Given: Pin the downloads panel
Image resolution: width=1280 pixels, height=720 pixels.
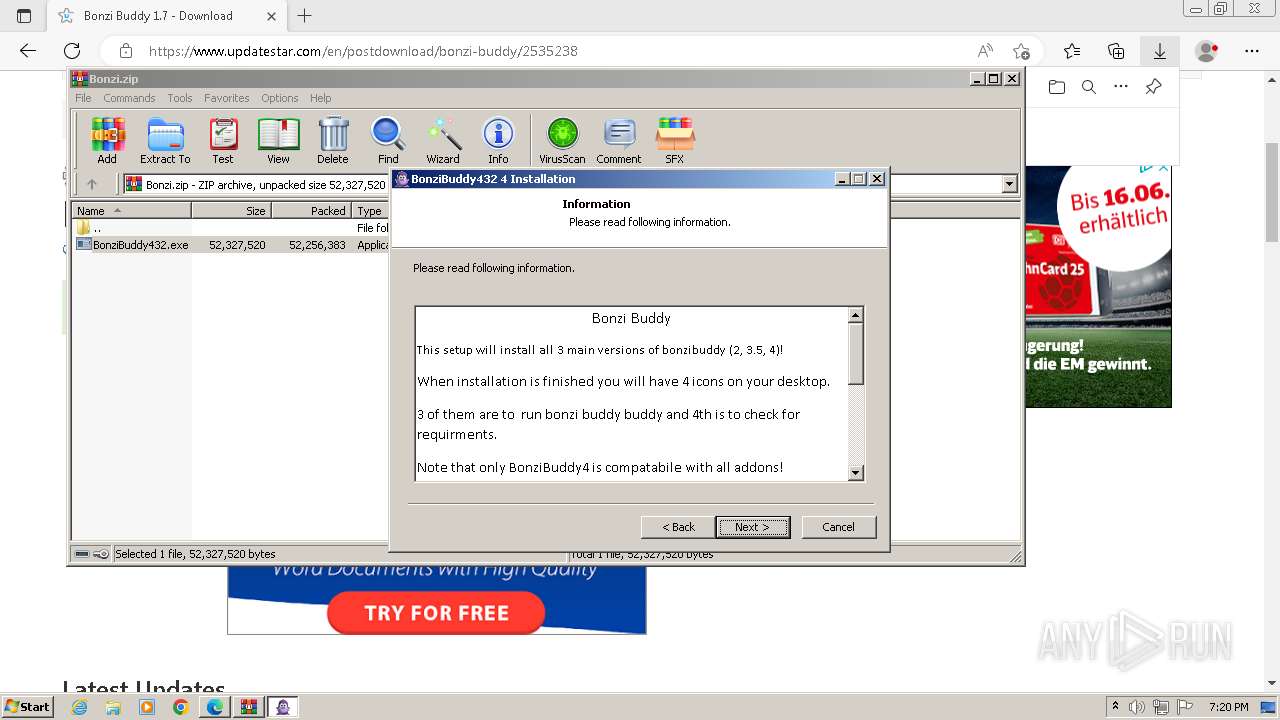Looking at the screenshot, I should coord(1153,87).
